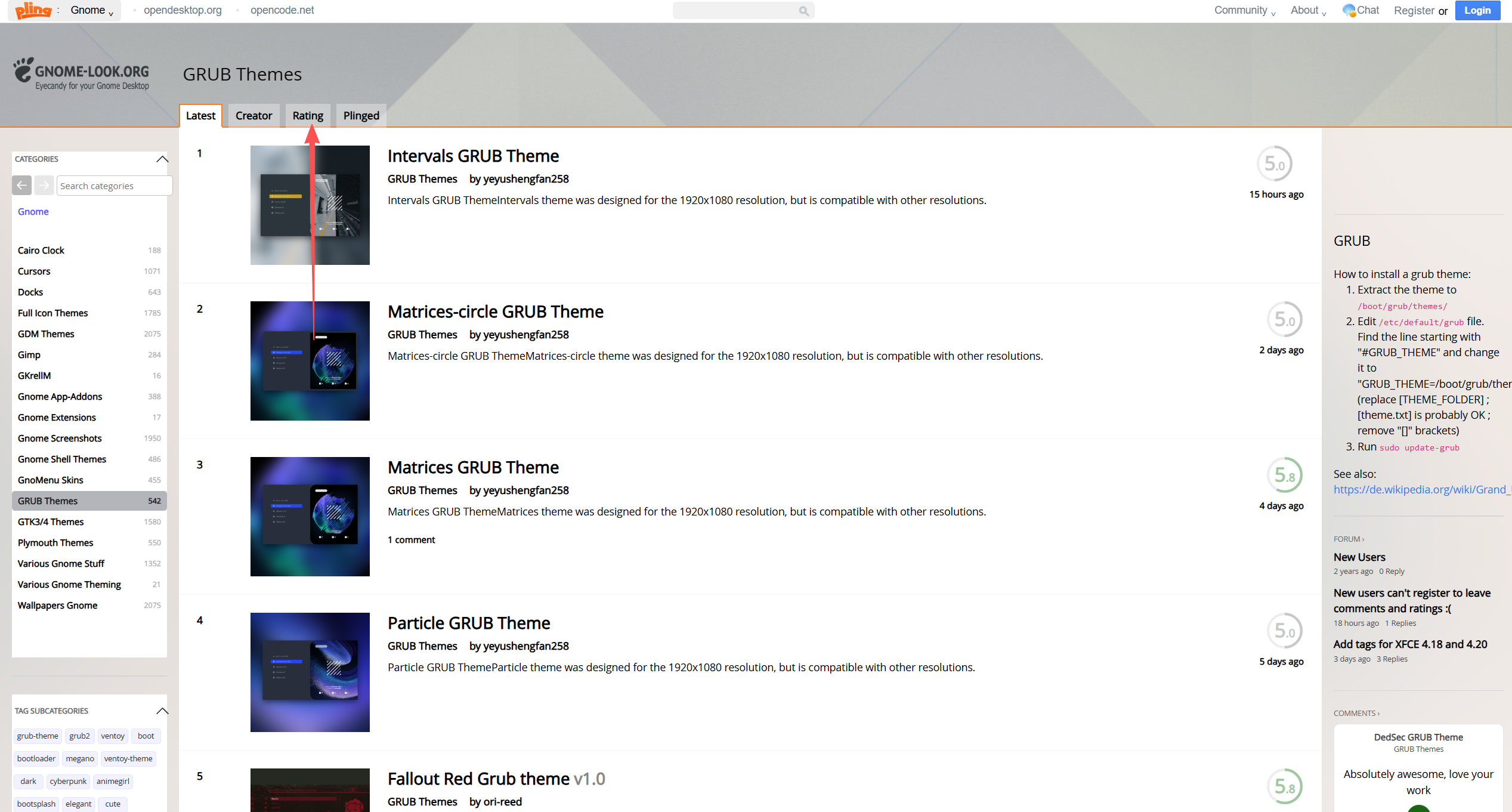Expand the Community menu dropdown
The image size is (1512, 812).
pos(1244,10)
